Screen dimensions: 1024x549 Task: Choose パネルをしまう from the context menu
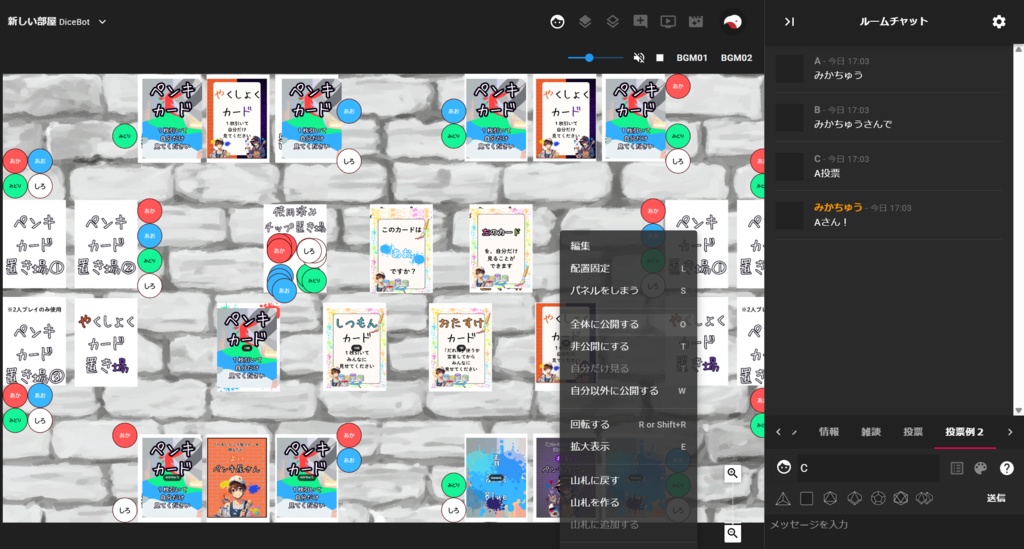pos(628,290)
